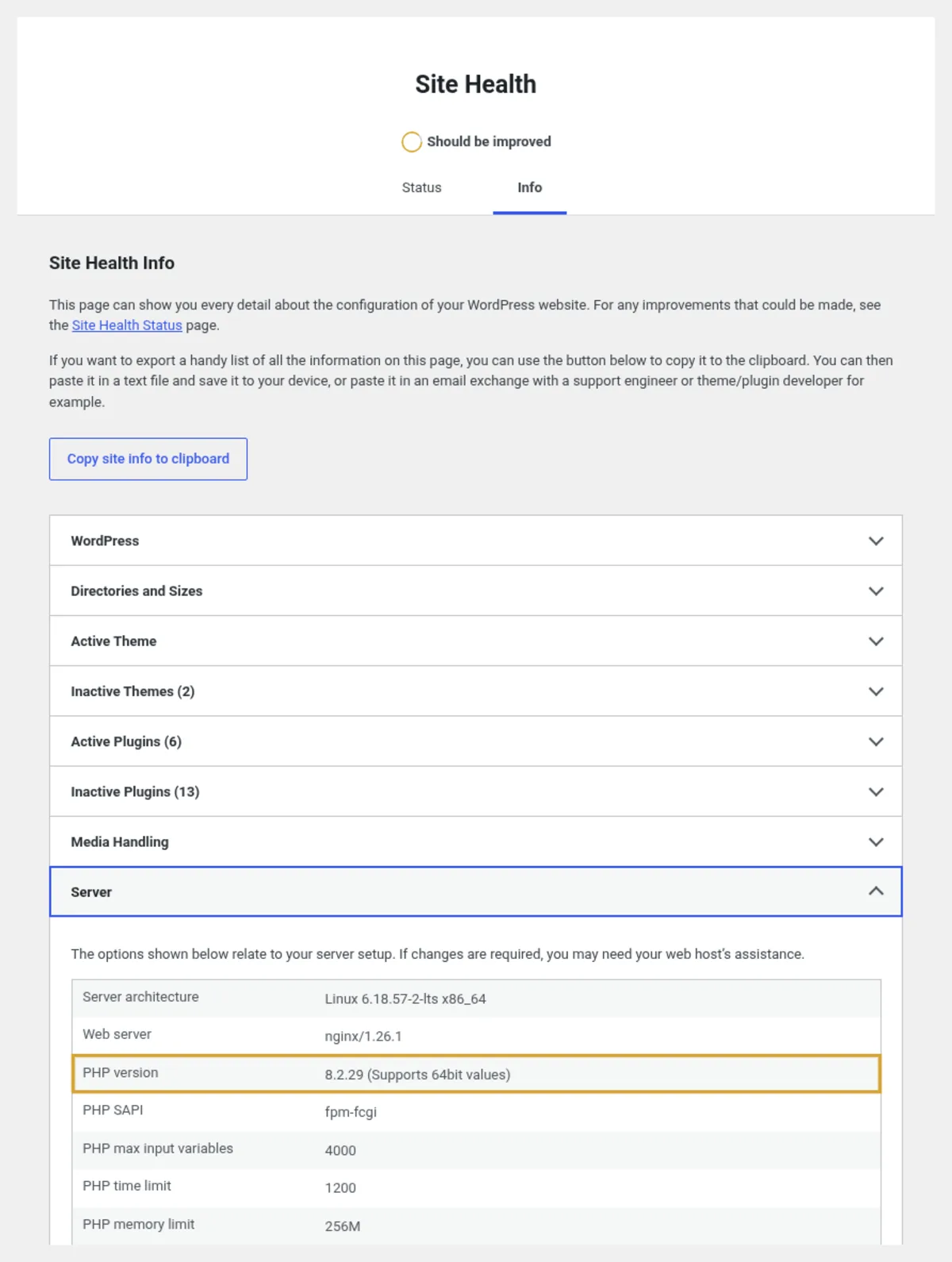Image resolution: width=952 pixels, height=1262 pixels.
Task: Click the '256M' PHP memory limit value
Action: [x=343, y=1226]
